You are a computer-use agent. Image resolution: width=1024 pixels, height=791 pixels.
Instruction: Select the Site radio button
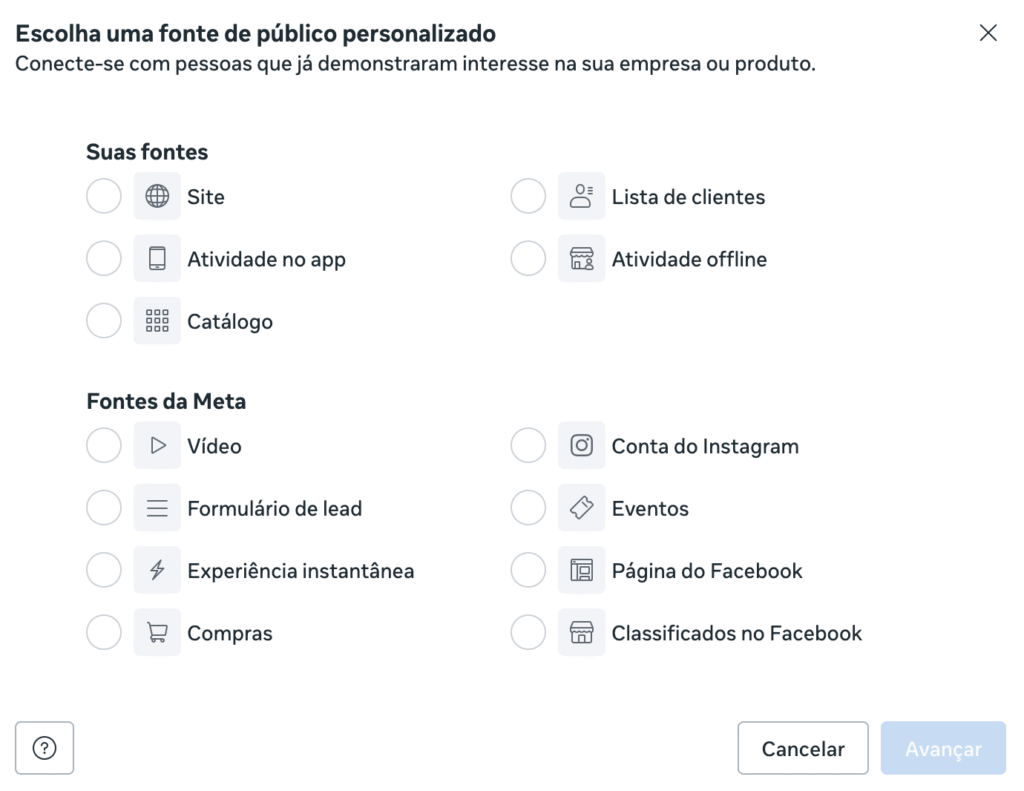pyautogui.click(x=104, y=197)
